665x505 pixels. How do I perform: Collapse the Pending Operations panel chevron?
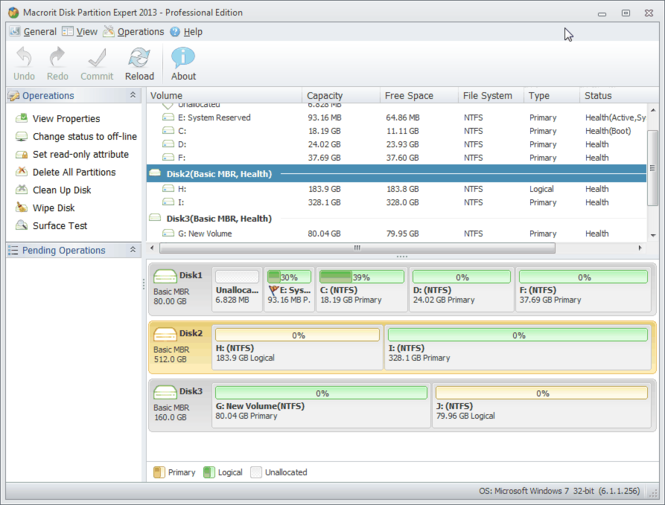point(133,250)
